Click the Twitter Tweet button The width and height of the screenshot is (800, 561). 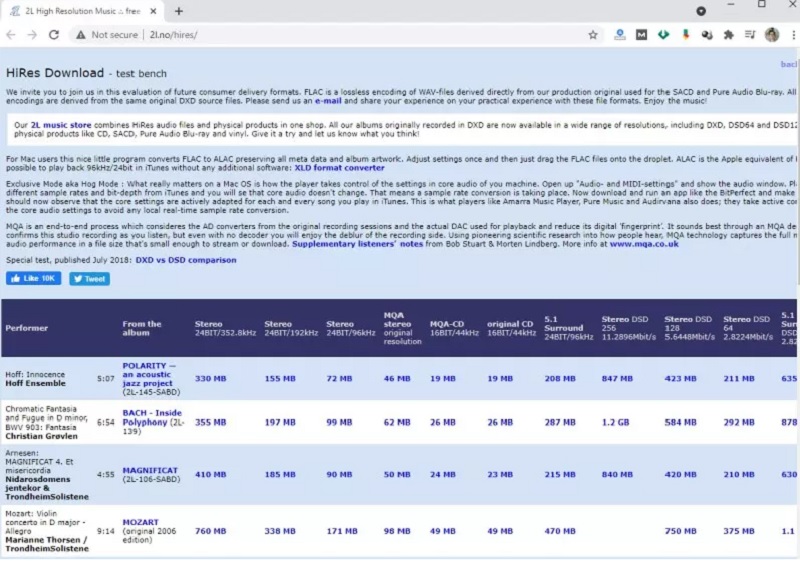[90, 279]
